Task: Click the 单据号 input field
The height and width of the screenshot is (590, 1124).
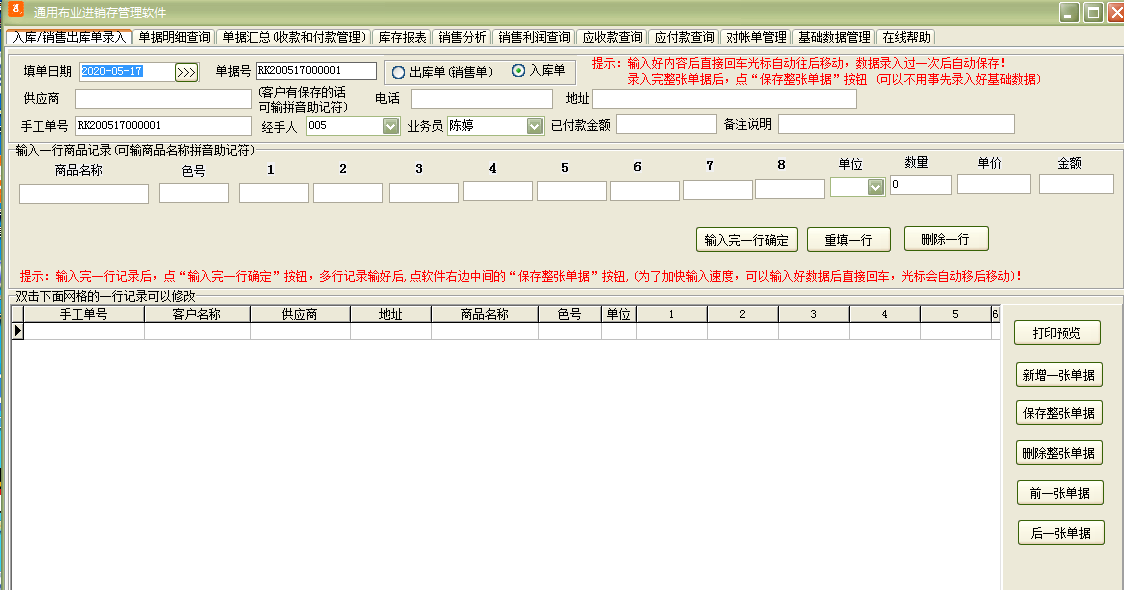Action: pos(316,71)
